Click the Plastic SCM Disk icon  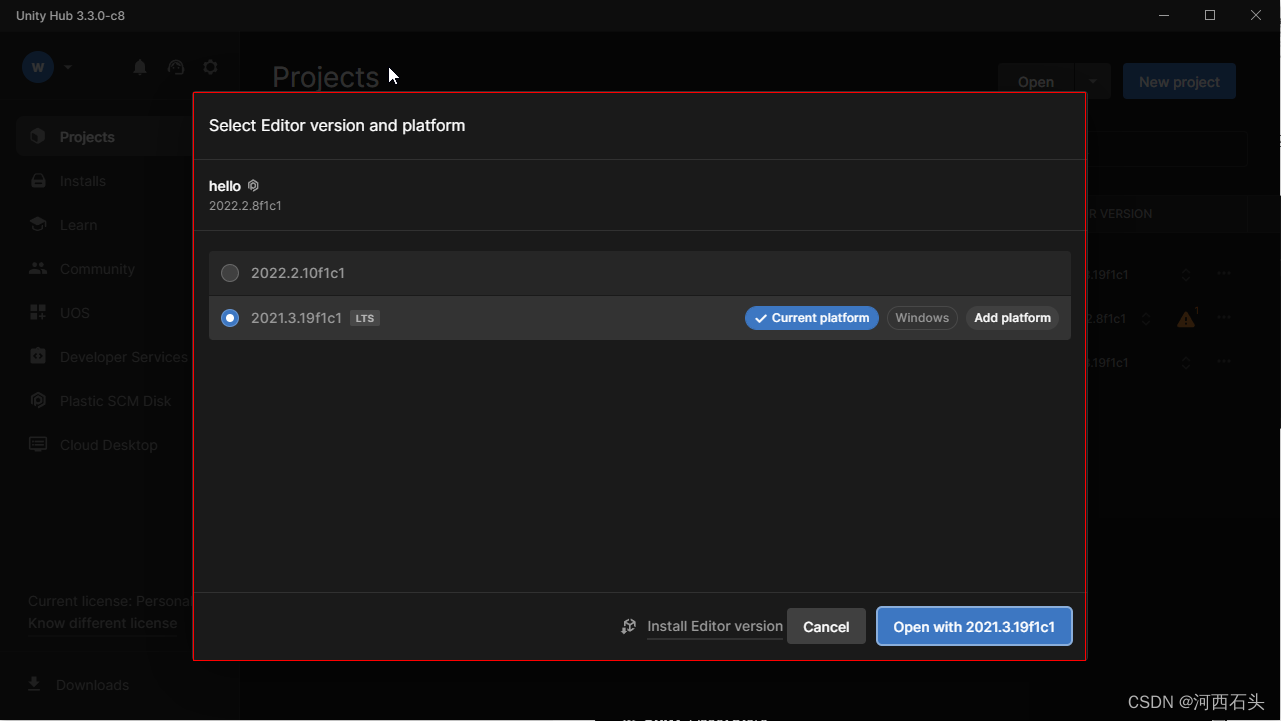38,400
